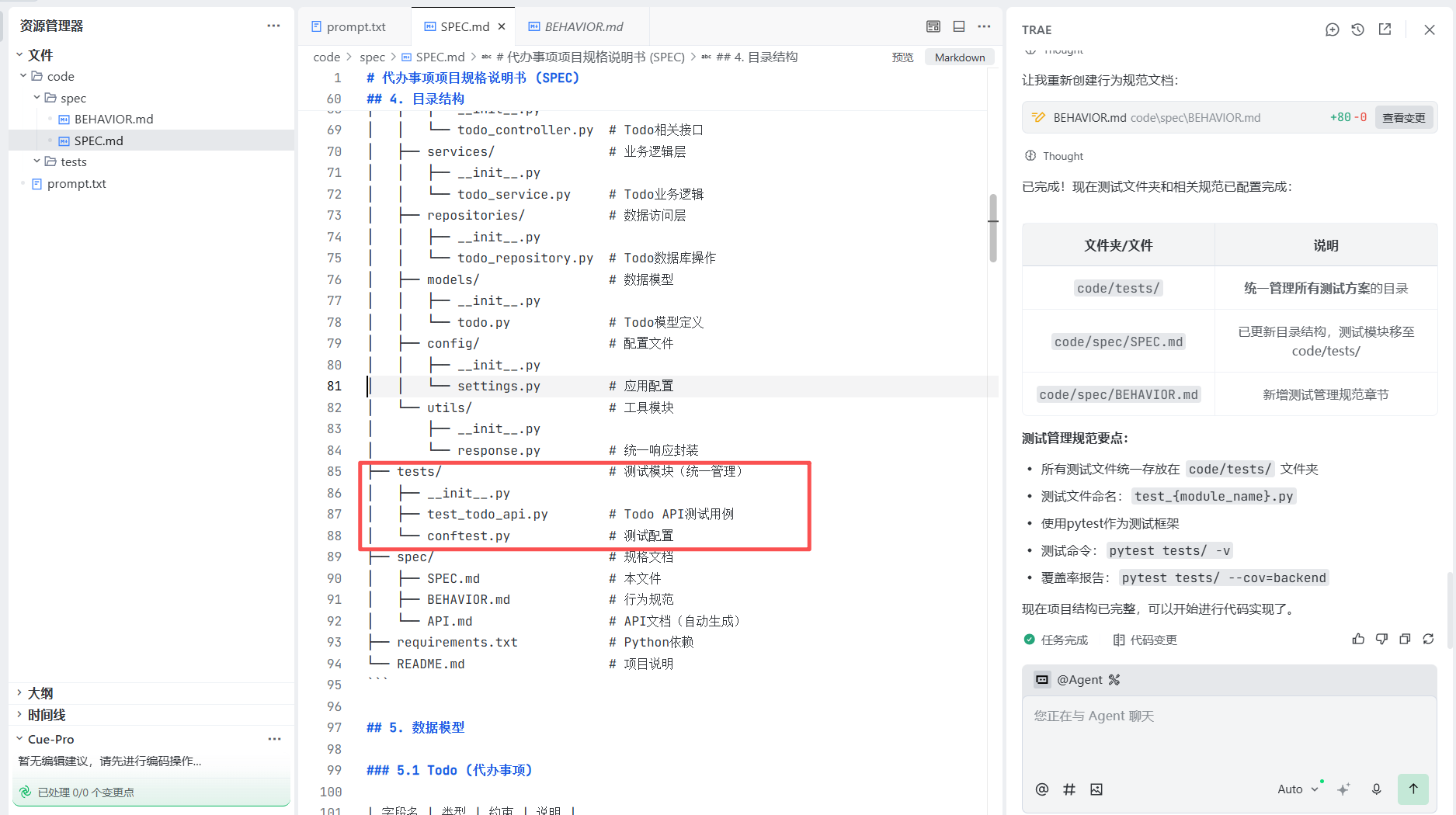Click breadcrumb item code
Image resolution: width=1456 pixels, height=815 pixels.
(326, 57)
